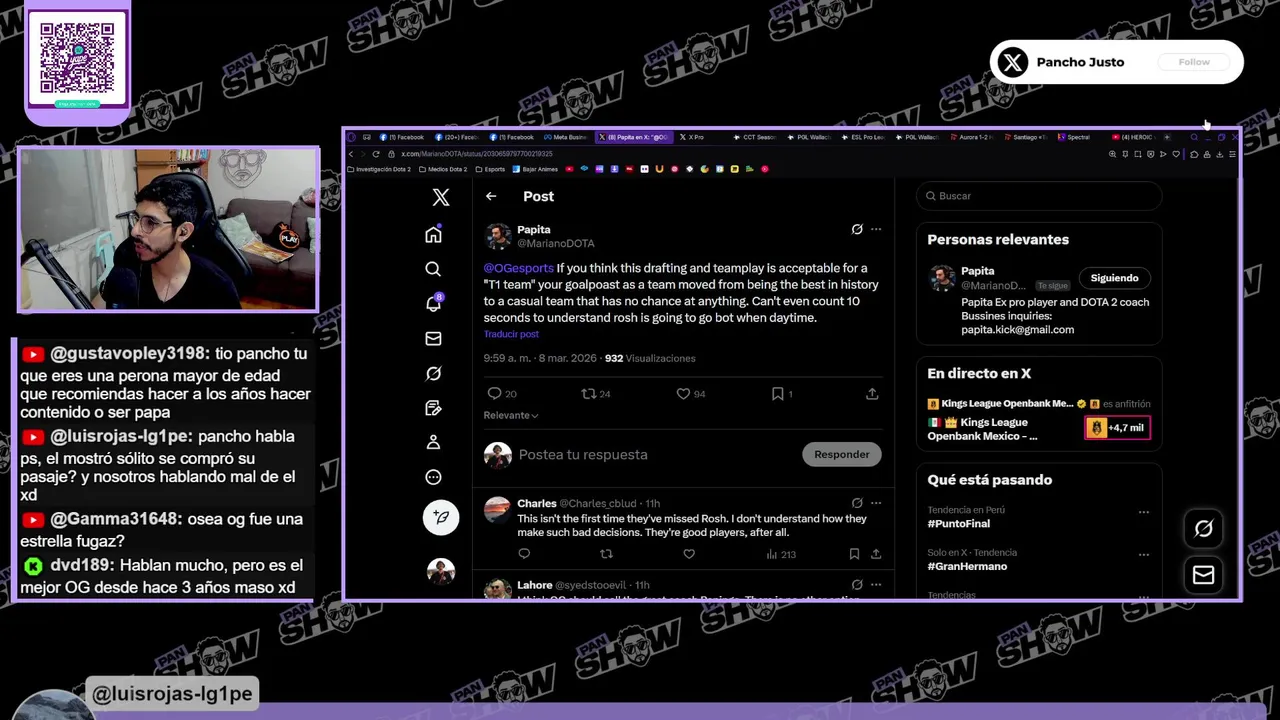The height and width of the screenshot is (720, 1280).
Task: Switch to the Aurora 1-2 browser tab
Action: pos(970,137)
